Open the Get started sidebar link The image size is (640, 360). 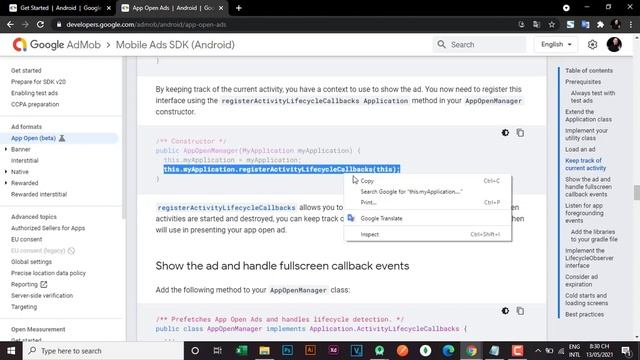[x=26, y=71]
